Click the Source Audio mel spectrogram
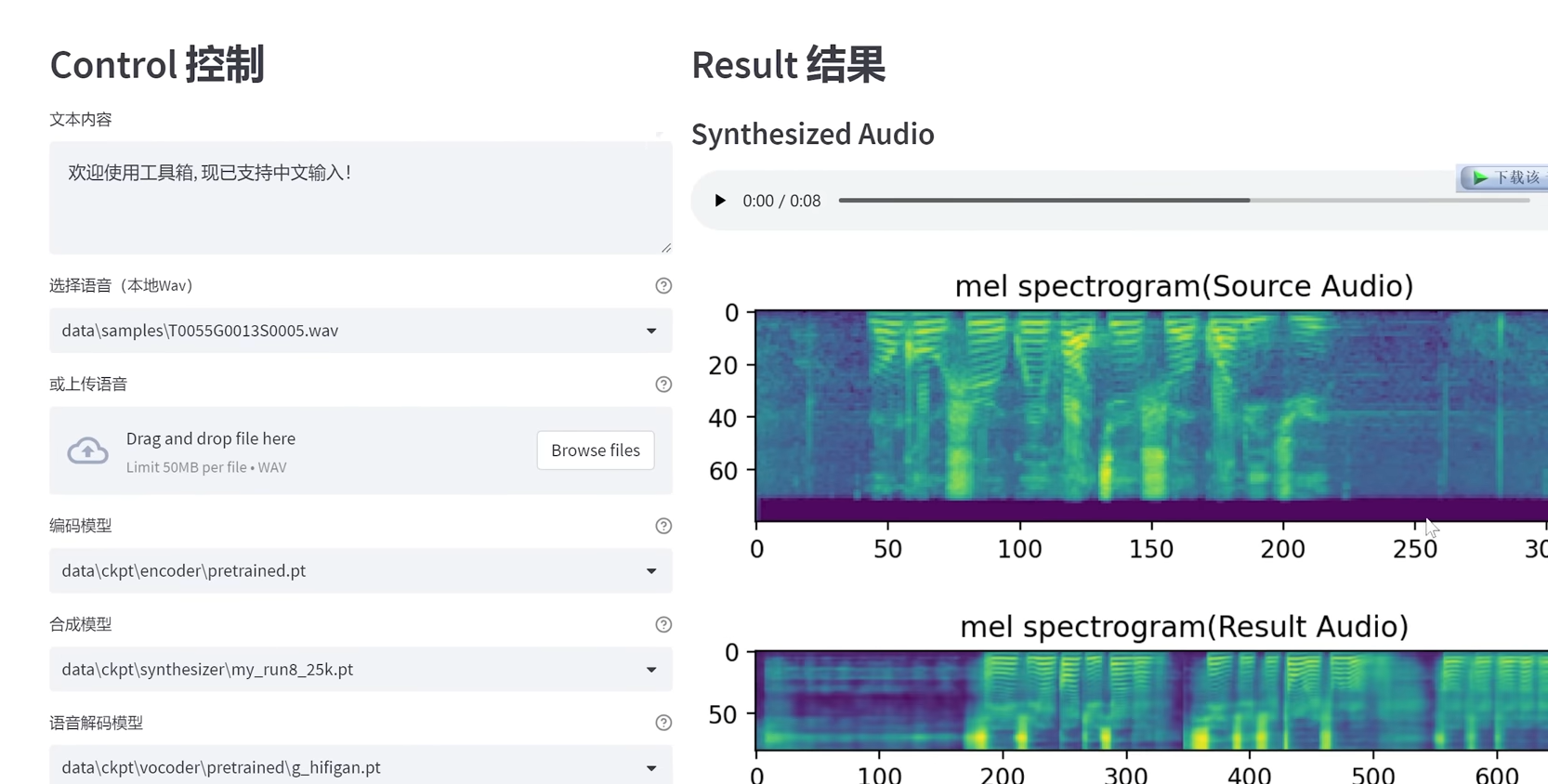Screen dimensions: 1548x784 (1151, 416)
